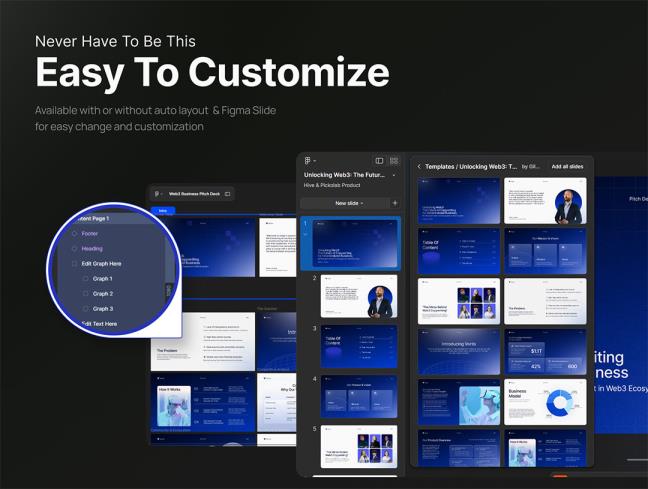Choose the Business Model donut chart template
648x489 pixels.
coord(545,402)
